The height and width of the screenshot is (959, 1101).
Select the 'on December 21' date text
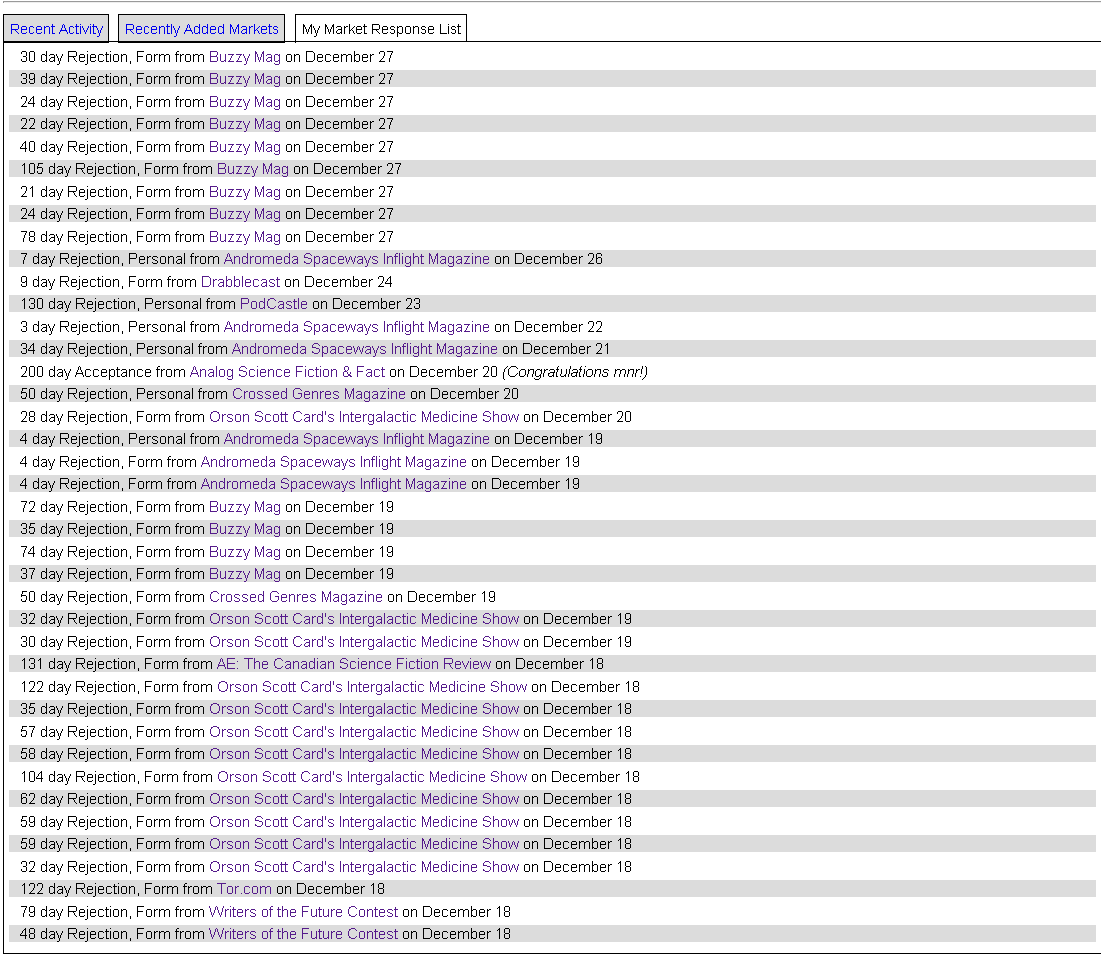556,349
